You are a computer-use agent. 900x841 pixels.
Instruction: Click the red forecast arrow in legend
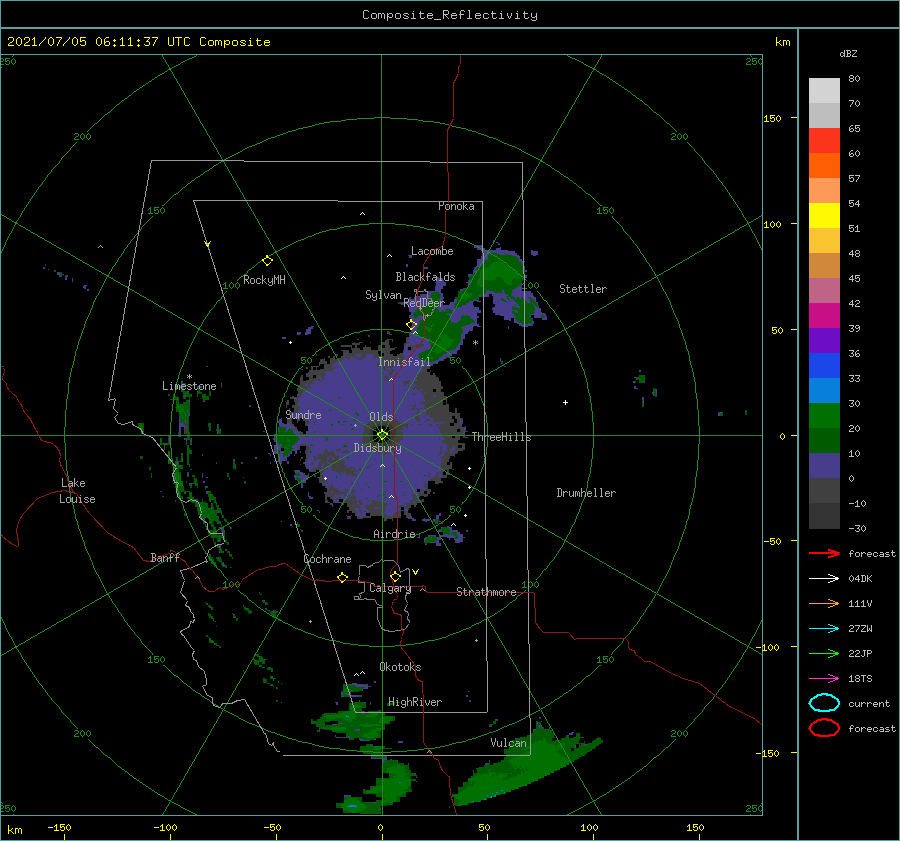(x=824, y=553)
